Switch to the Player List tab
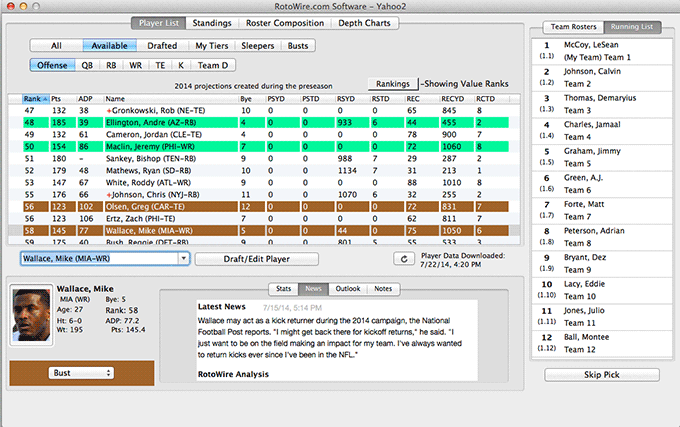The width and height of the screenshot is (680, 427). [159, 23]
